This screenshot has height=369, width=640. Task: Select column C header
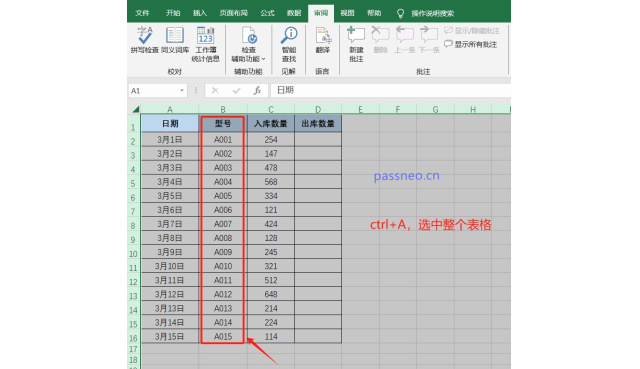coord(271,109)
